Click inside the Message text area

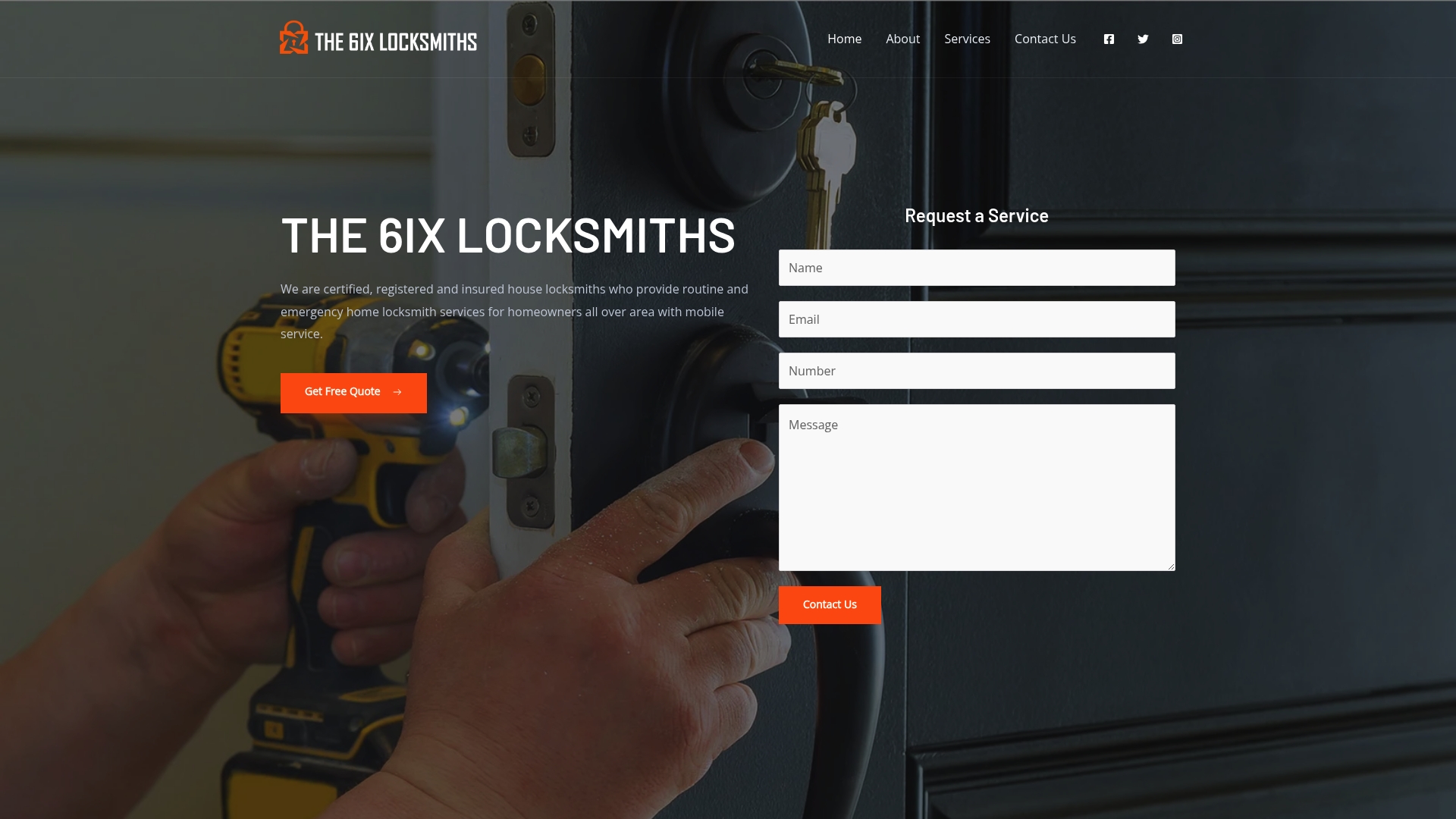(x=977, y=488)
